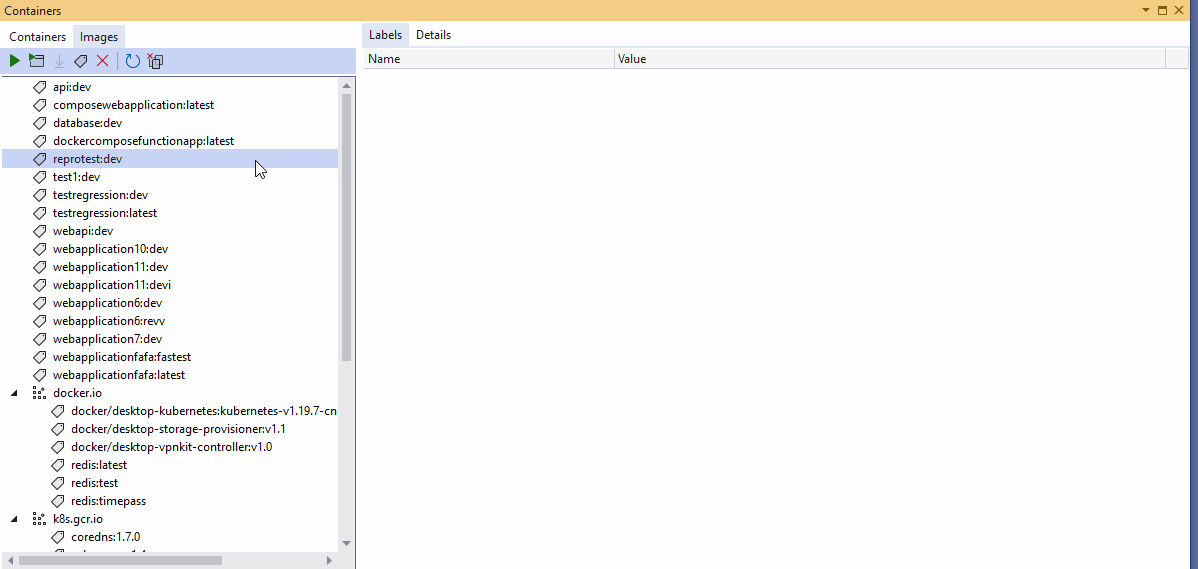Select the redis:latest image
The height and width of the screenshot is (569, 1198).
tap(98, 465)
